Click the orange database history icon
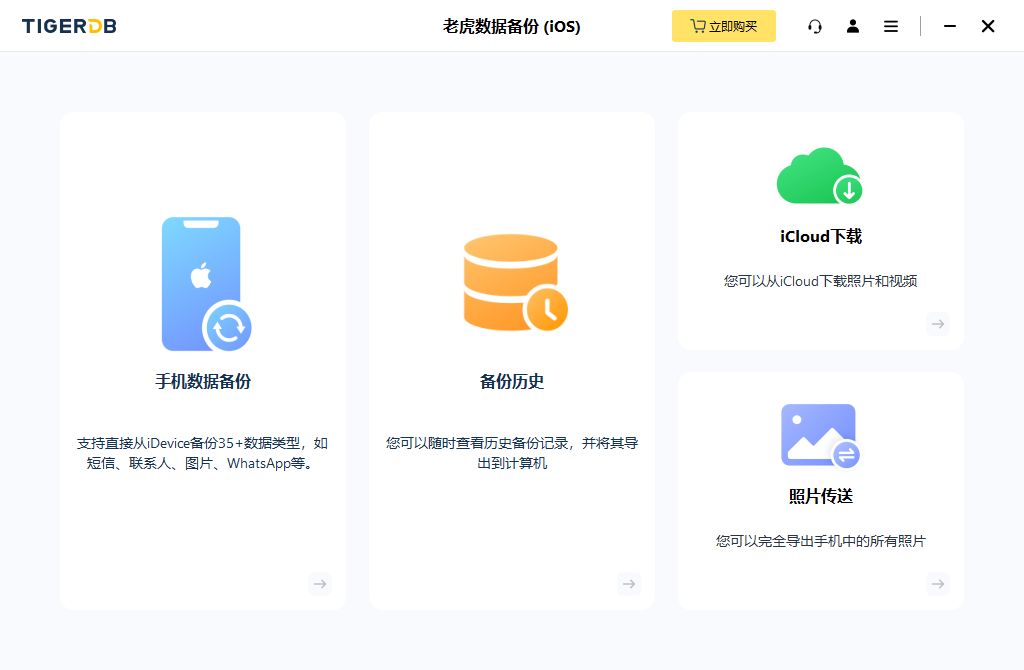1024x670 pixels. [x=514, y=283]
